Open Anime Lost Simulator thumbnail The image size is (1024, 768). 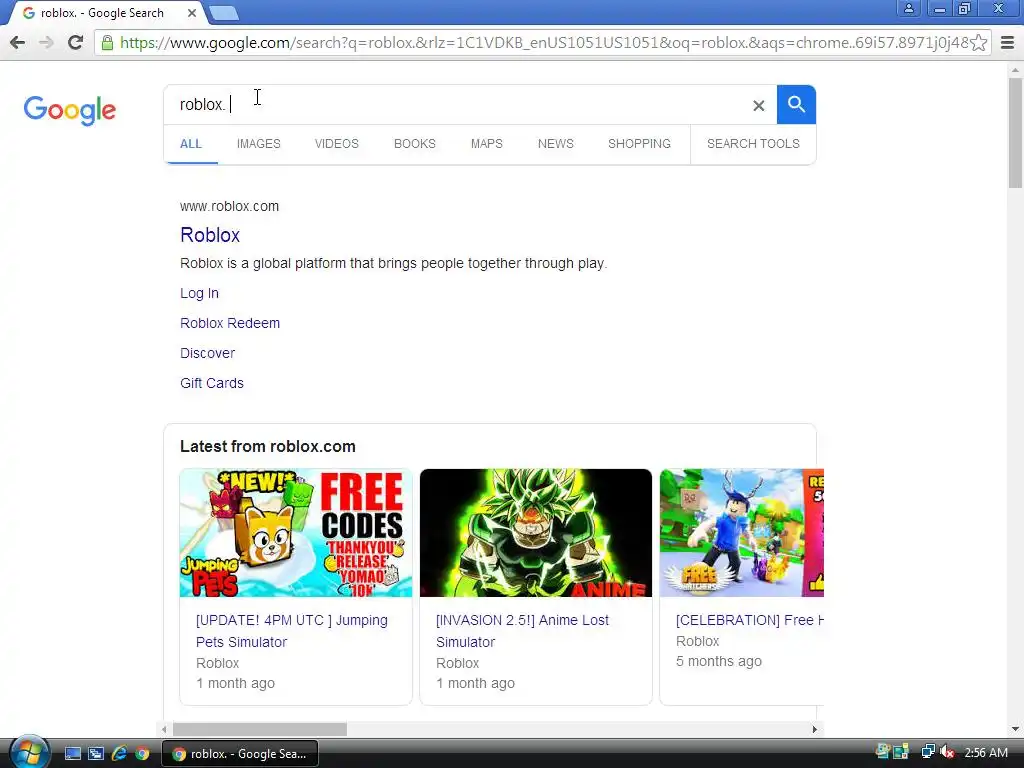536,533
